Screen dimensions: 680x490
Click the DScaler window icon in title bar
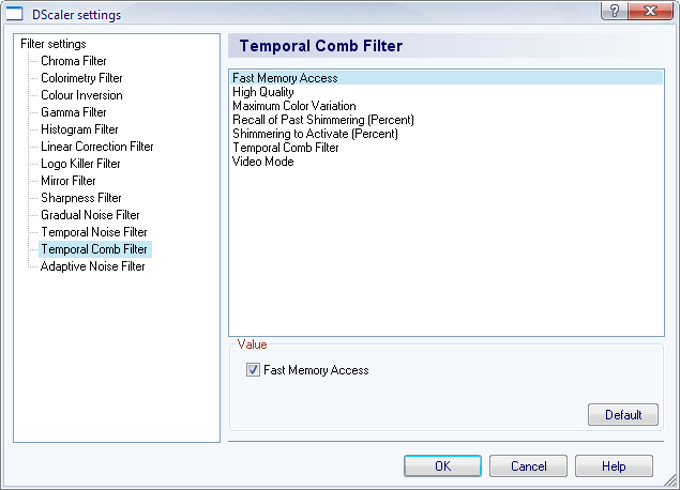pyautogui.click(x=14, y=14)
